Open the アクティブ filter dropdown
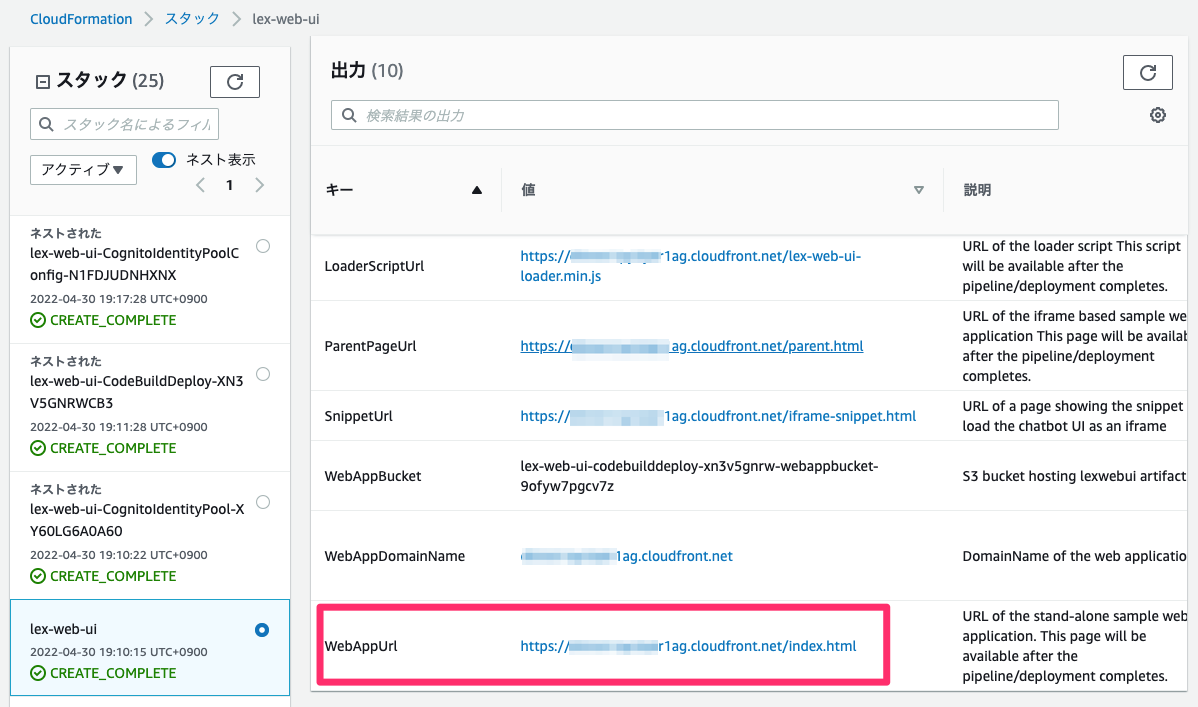This screenshot has height=707, width=1198. [x=83, y=170]
